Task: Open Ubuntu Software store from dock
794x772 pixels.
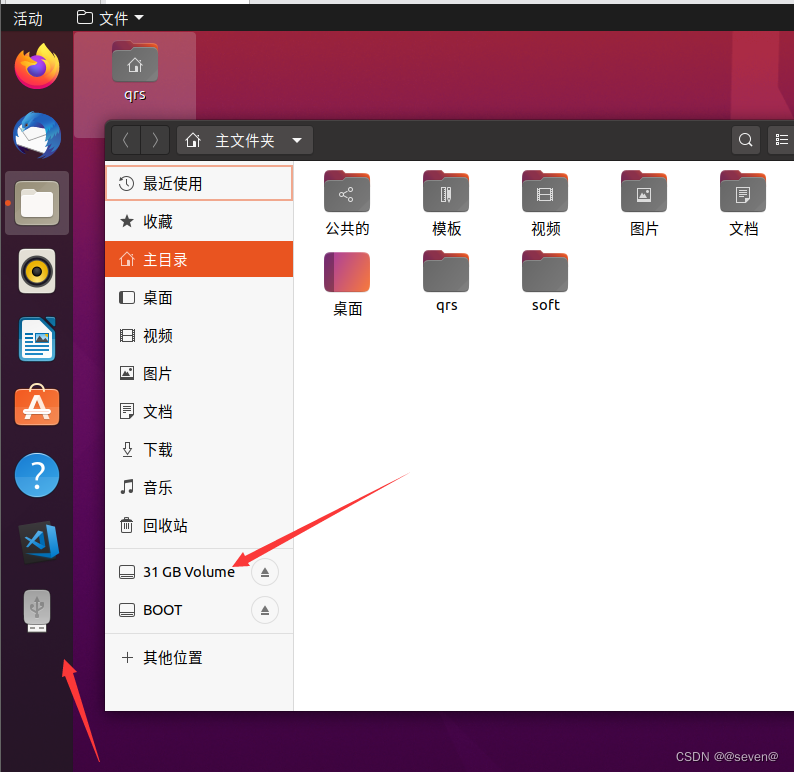Action: pyautogui.click(x=37, y=405)
